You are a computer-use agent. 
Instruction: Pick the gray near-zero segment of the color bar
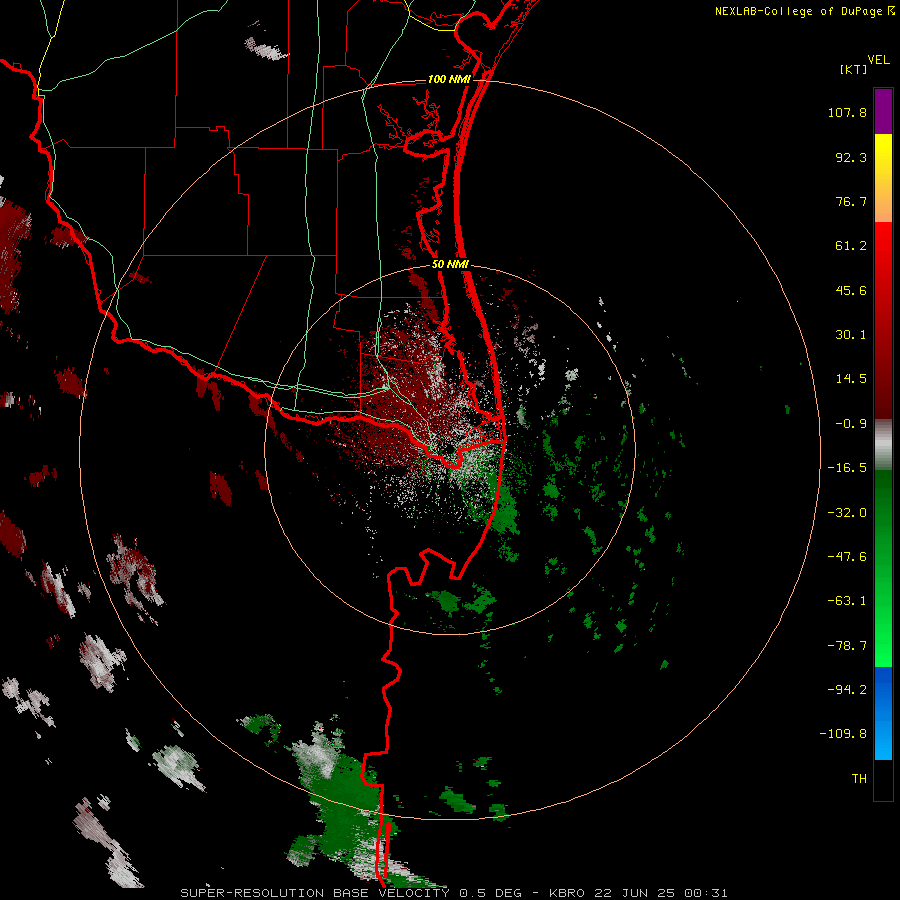click(883, 444)
